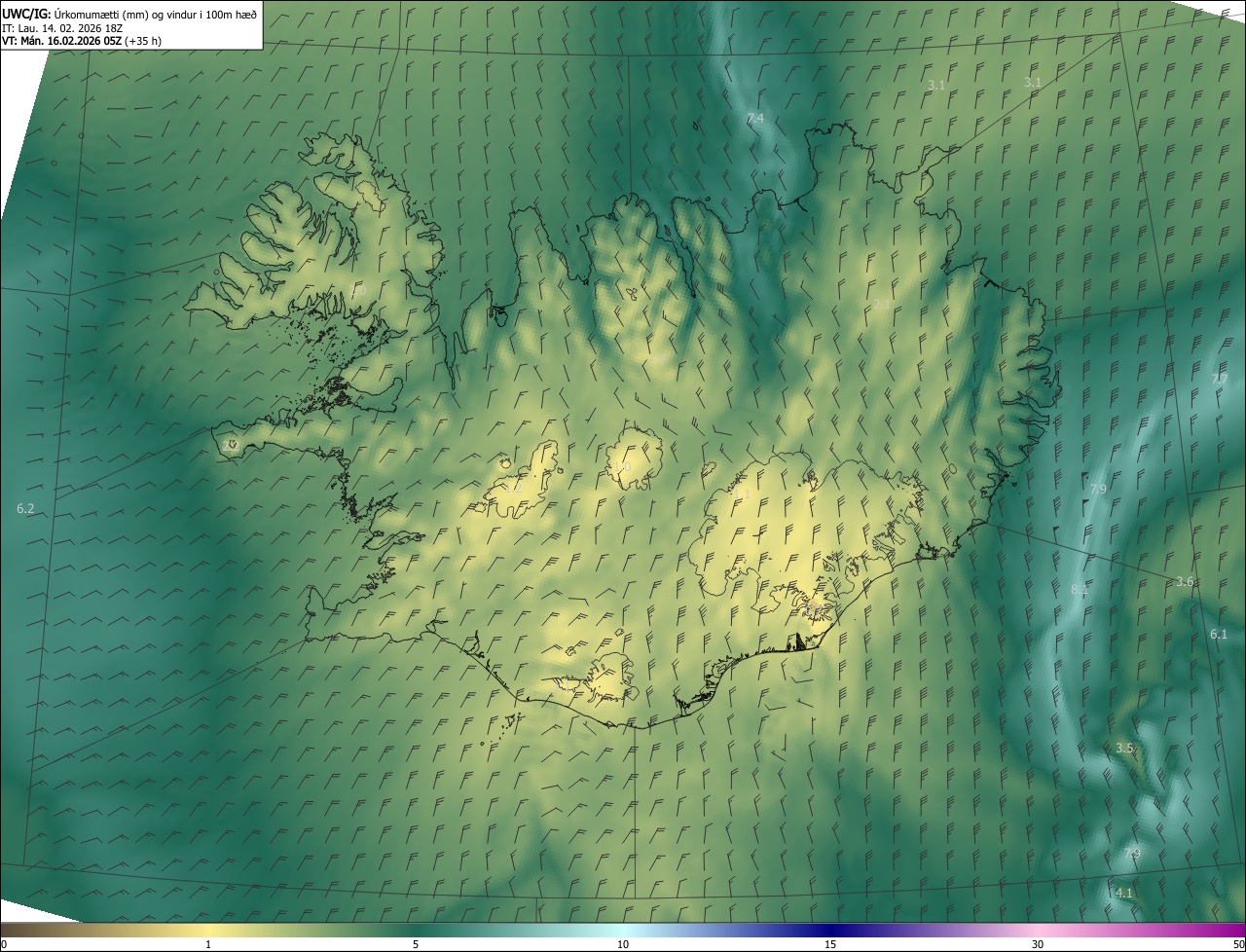Click the colour scale tick labelled 10
Image resolution: width=1246 pixels, height=952 pixels.
(623, 945)
